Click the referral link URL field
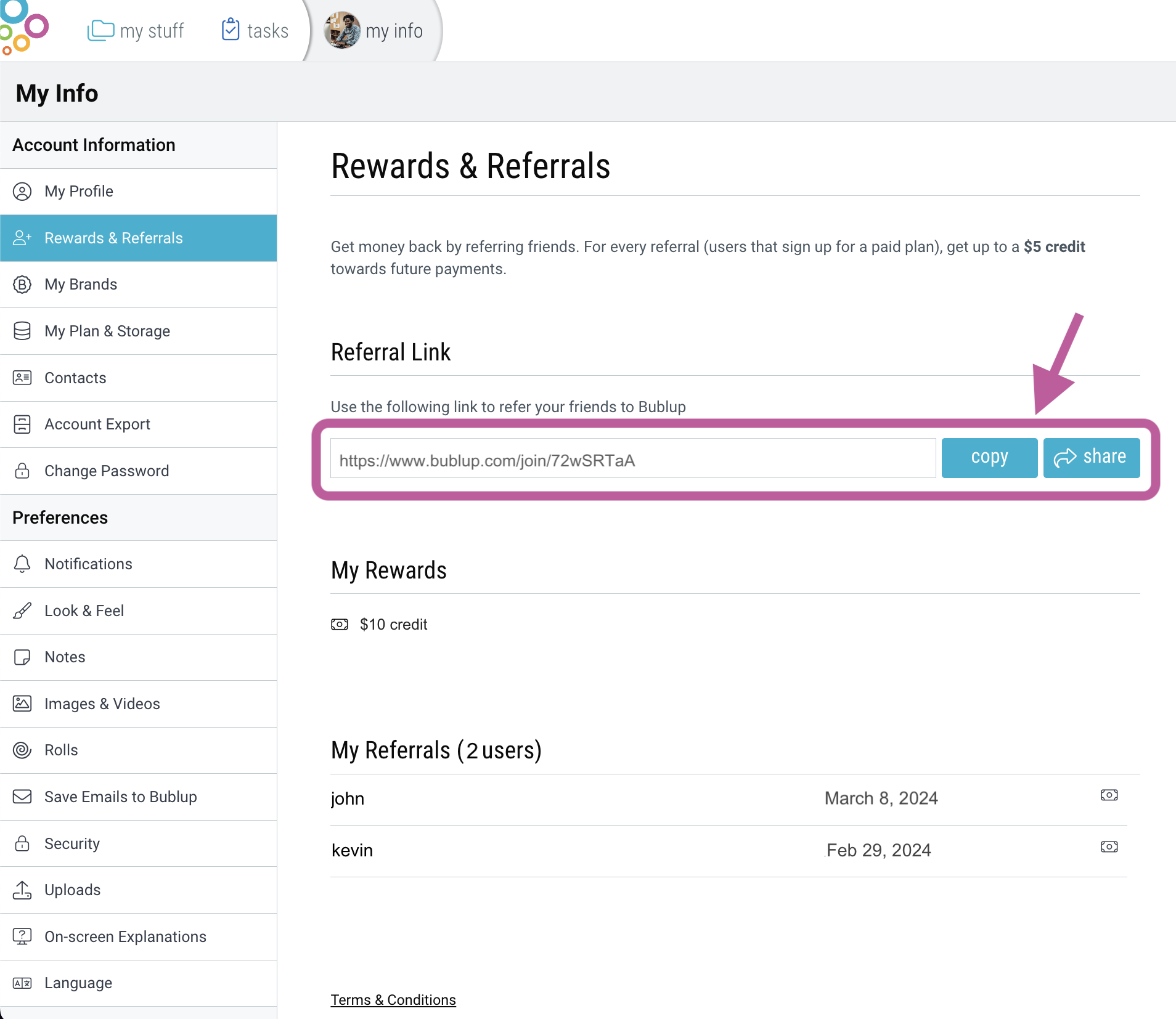 point(633,458)
